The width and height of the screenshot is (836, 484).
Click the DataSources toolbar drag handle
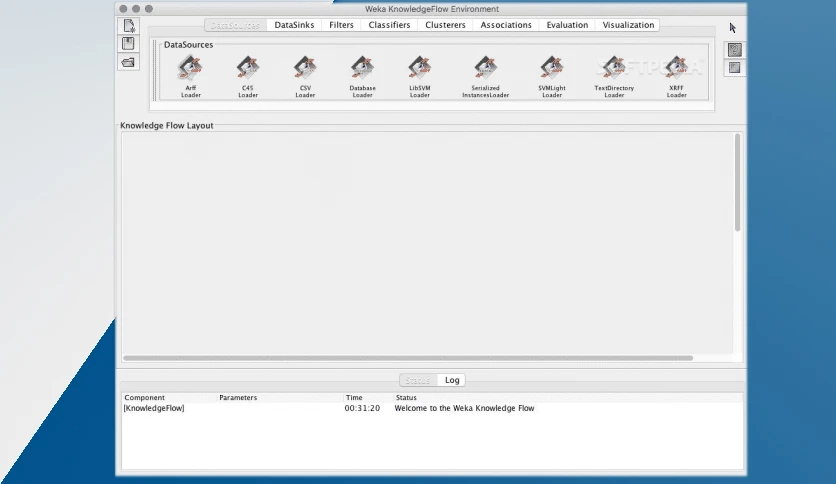(155, 70)
